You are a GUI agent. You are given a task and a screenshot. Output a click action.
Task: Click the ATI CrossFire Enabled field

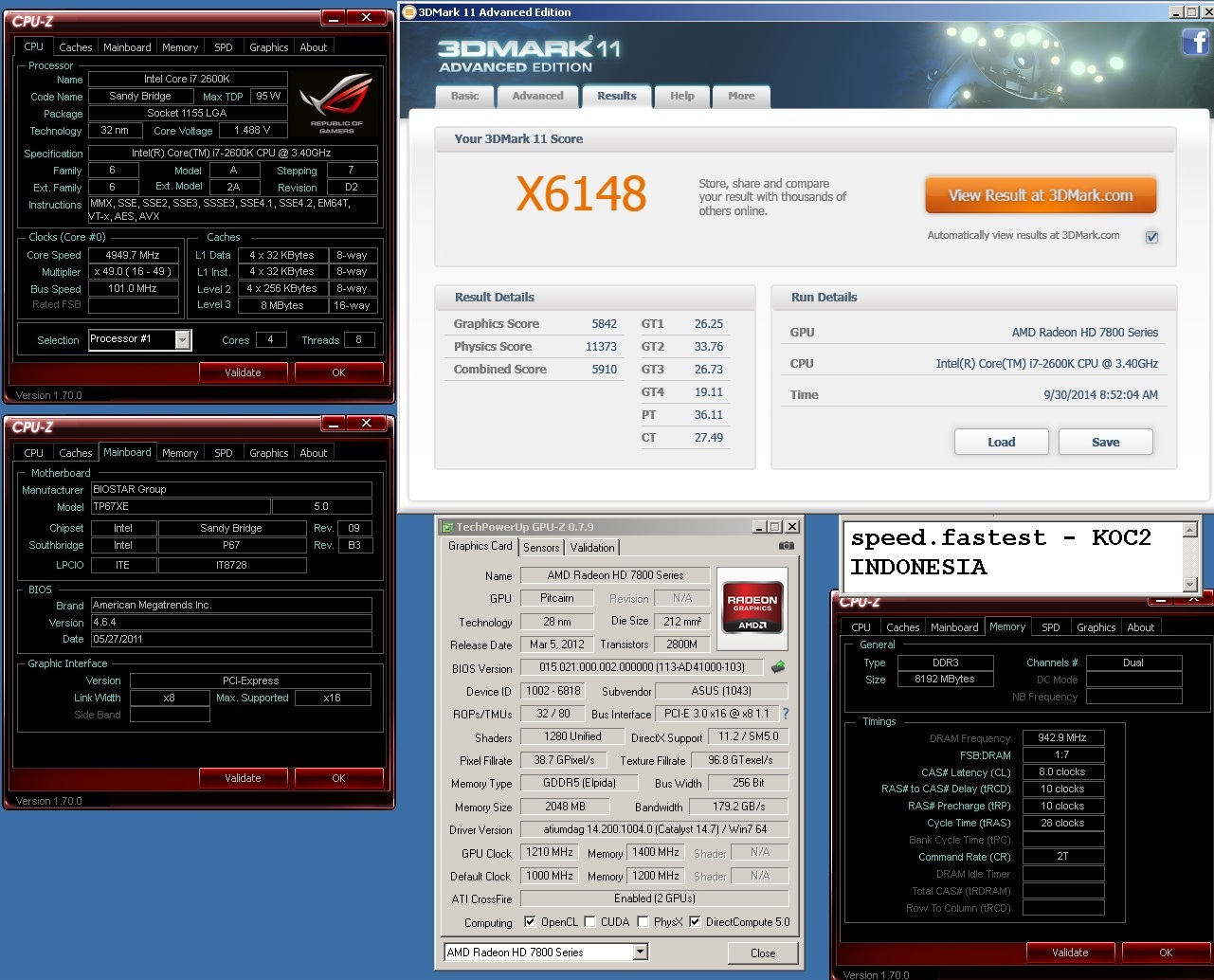[x=654, y=898]
